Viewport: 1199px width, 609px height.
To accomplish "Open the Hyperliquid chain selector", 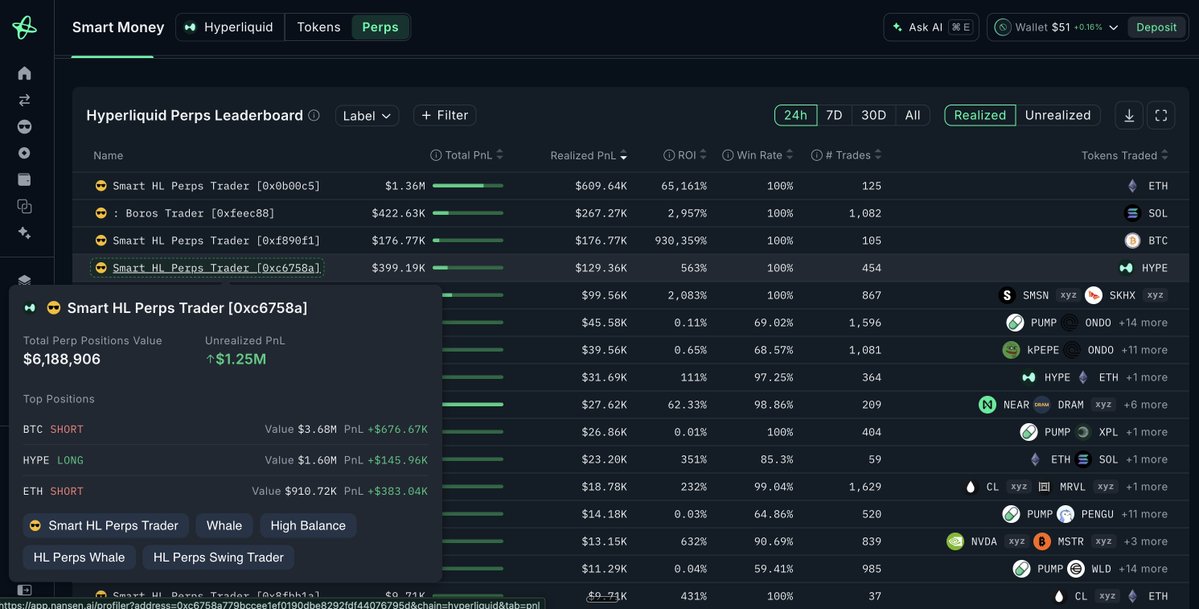I will click(x=230, y=28).
